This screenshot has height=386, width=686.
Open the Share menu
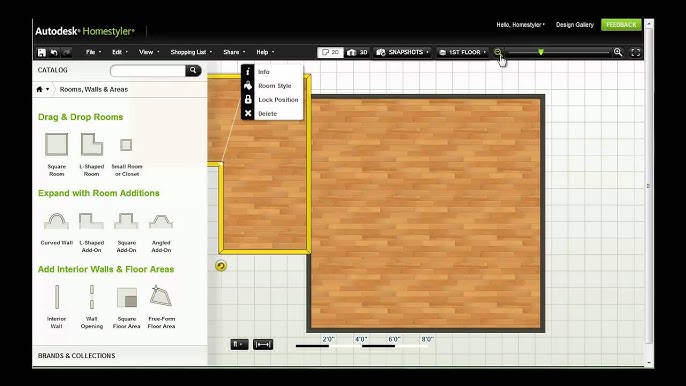point(234,52)
